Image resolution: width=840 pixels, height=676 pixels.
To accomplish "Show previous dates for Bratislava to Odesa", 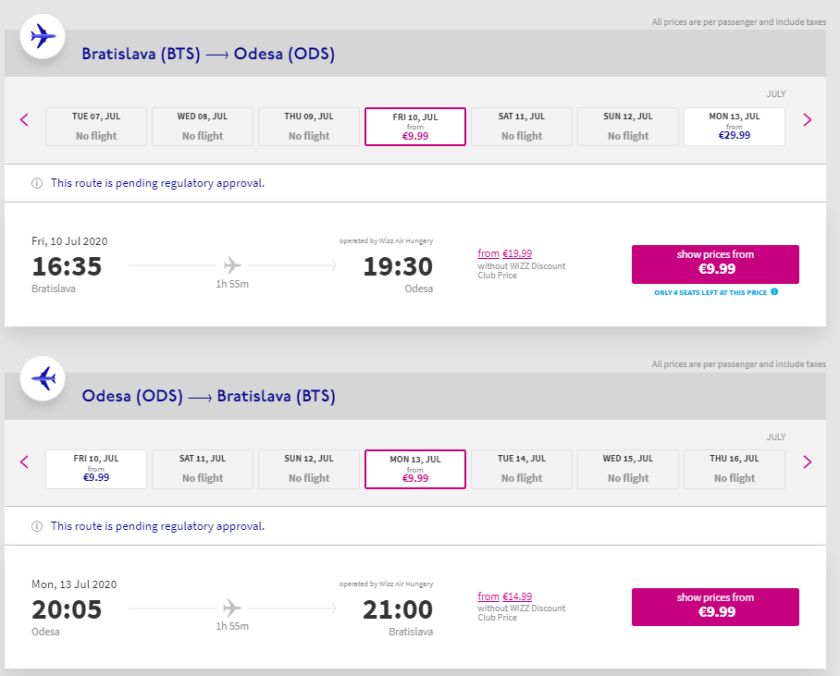I will pos(25,120).
